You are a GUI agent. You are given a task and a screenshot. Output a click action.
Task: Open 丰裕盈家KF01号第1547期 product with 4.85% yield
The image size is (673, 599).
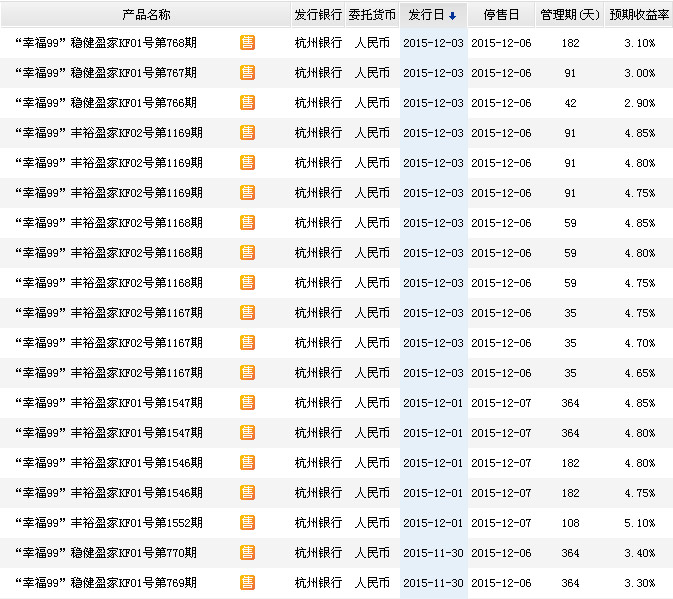(x=109, y=403)
